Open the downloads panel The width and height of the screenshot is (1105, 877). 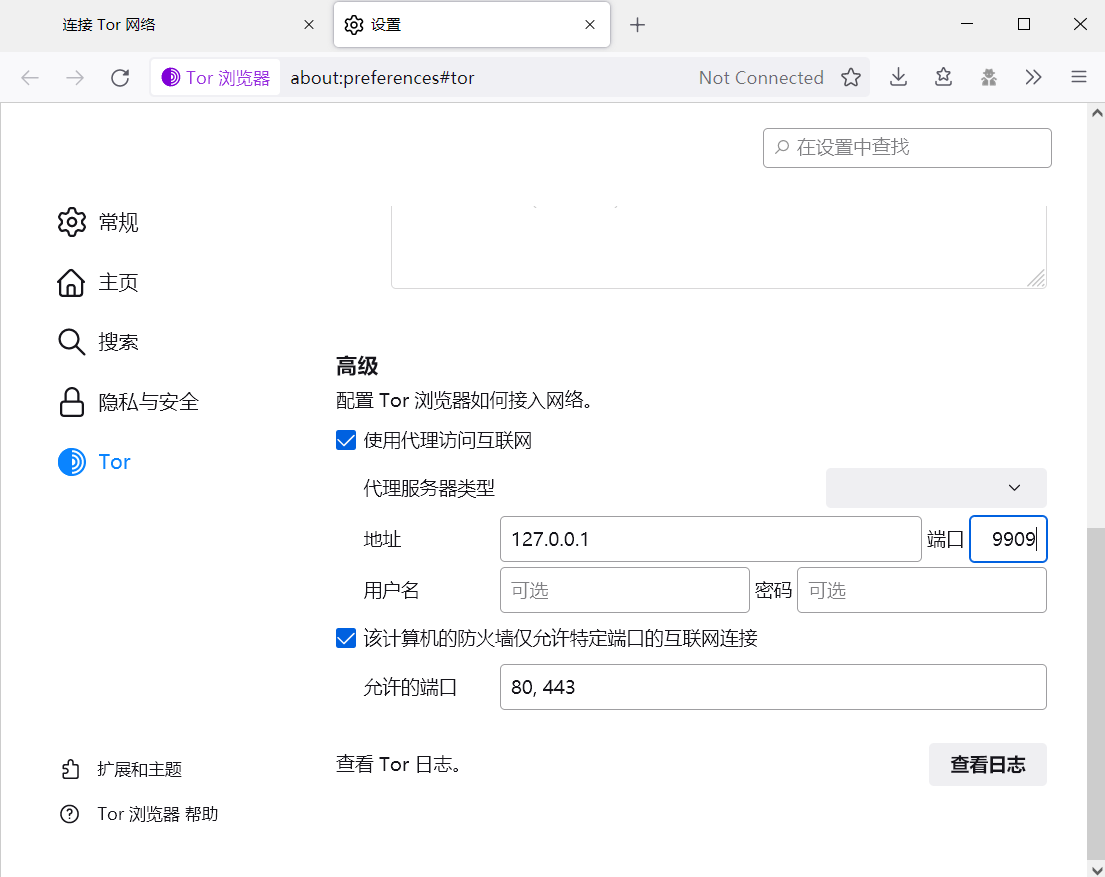click(898, 78)
